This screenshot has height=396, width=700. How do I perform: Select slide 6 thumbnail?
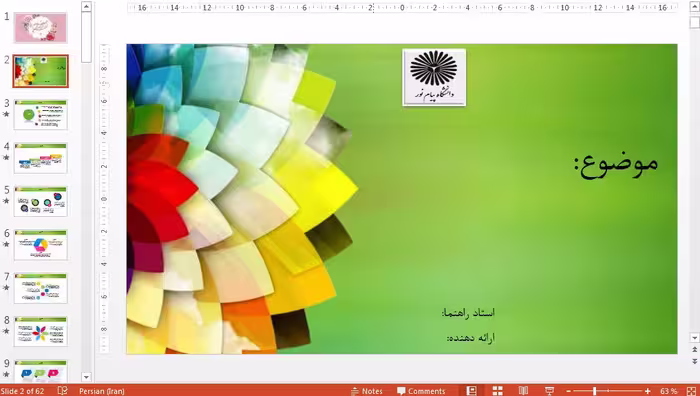(x=40, y=245)
